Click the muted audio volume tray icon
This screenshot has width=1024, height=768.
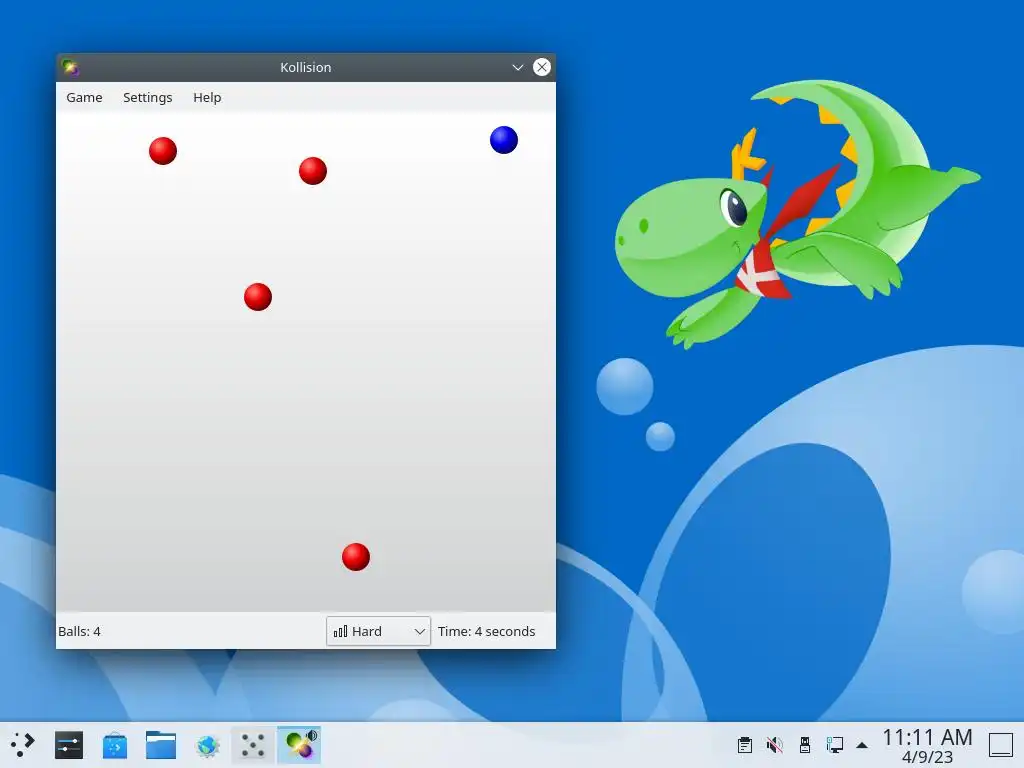(x=775, y=744)
